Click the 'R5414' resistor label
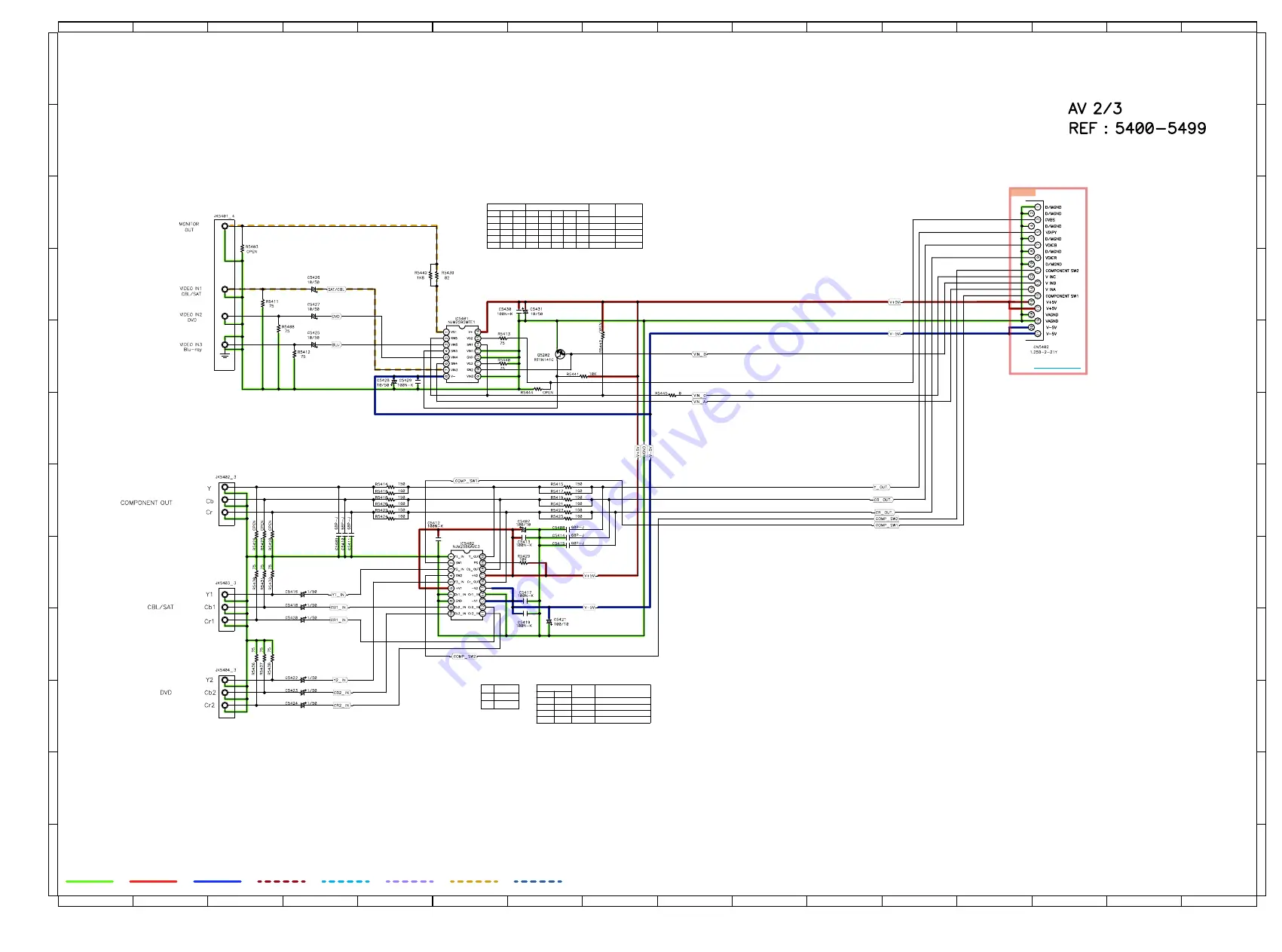Image resolution: width=1282 pixels, height=952 pixels. point(381,485)
